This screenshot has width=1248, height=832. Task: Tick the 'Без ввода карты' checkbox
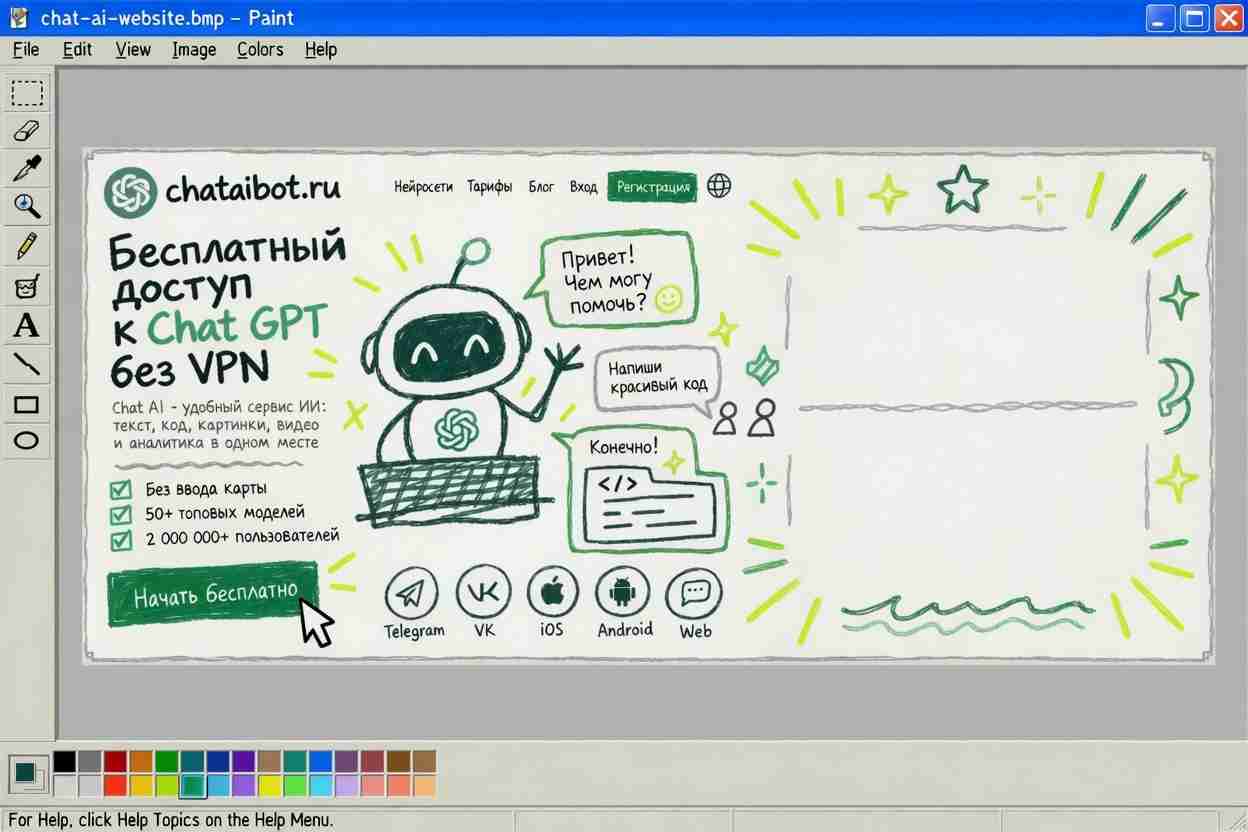pyautogui.click(x=121, y=489)
